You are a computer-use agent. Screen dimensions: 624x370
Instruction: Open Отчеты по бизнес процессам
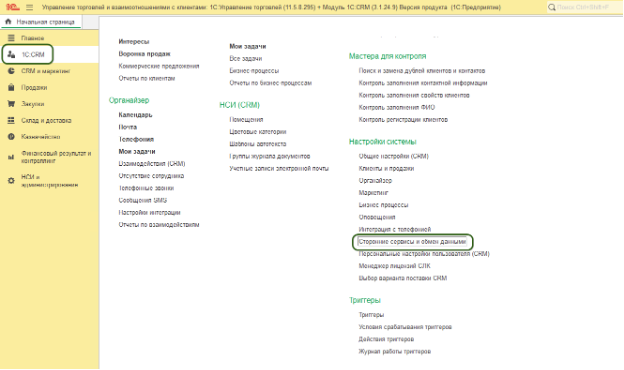click(x=271, y=83)
